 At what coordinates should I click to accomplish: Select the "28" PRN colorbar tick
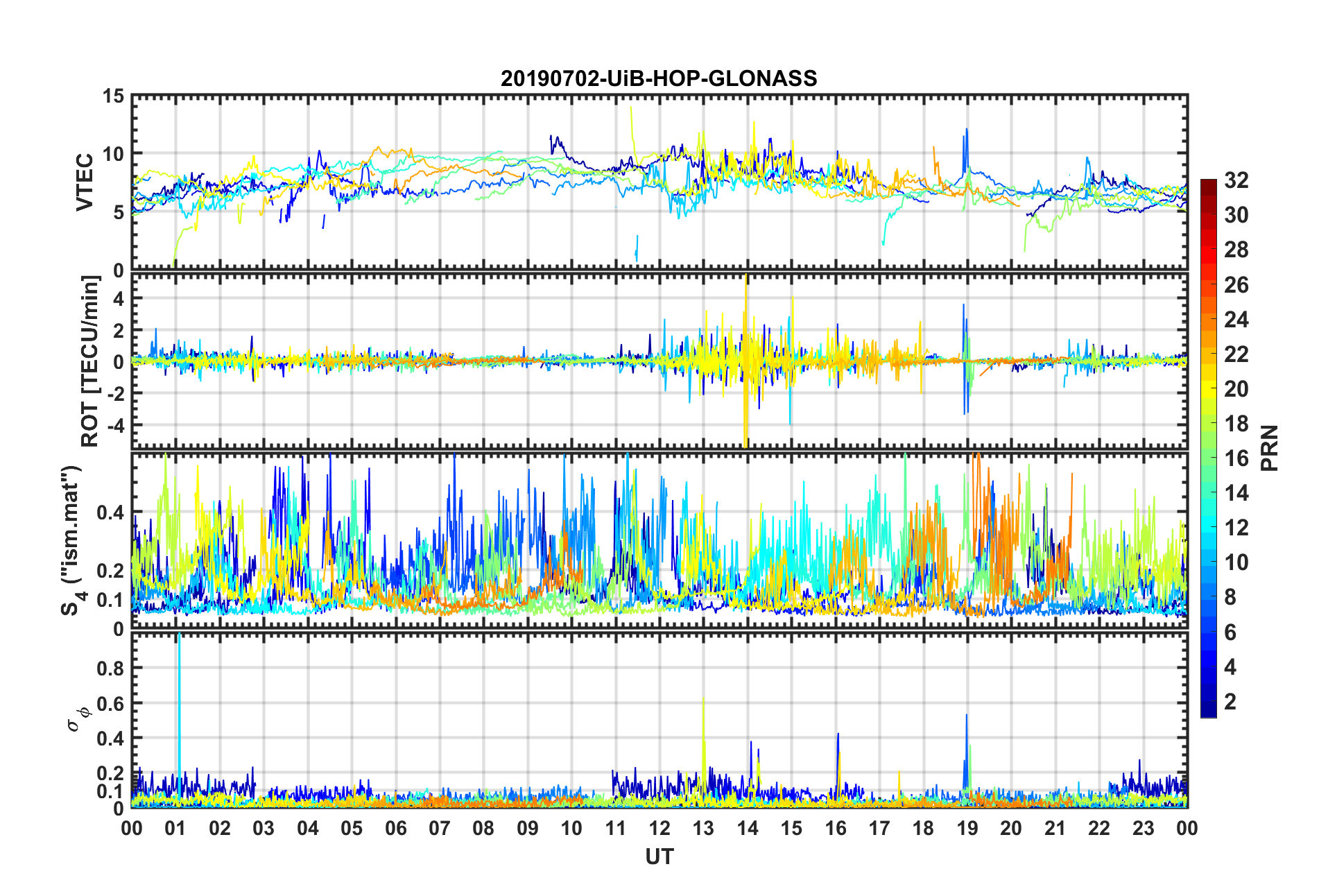click(1236, 250)
